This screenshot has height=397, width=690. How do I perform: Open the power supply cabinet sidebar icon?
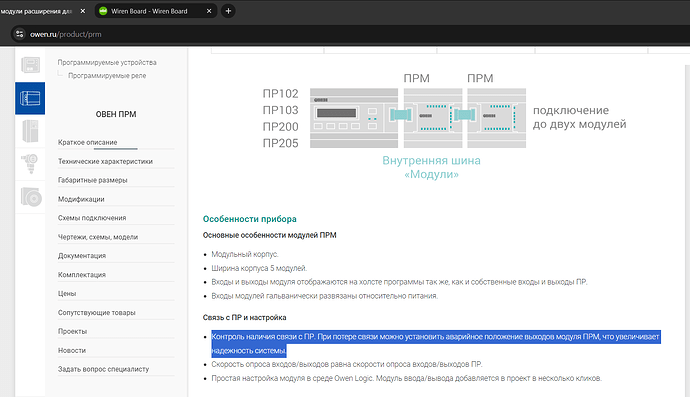(x=30, y=131)
